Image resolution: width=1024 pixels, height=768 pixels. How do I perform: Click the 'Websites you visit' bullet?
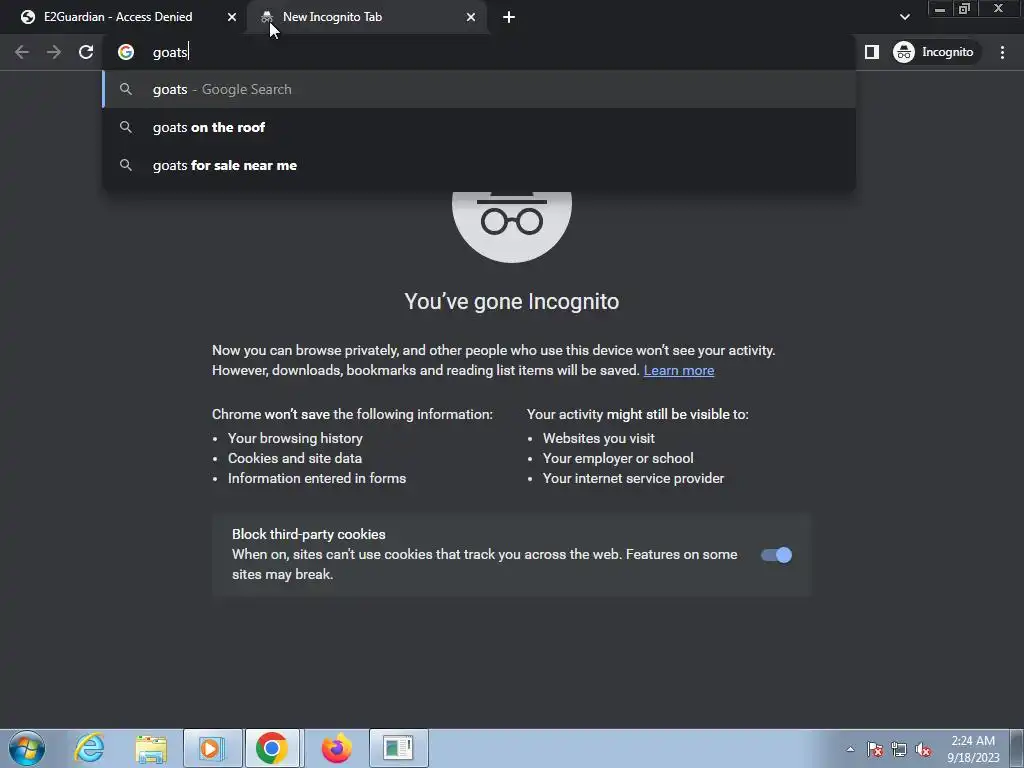(x=598, y=438)
